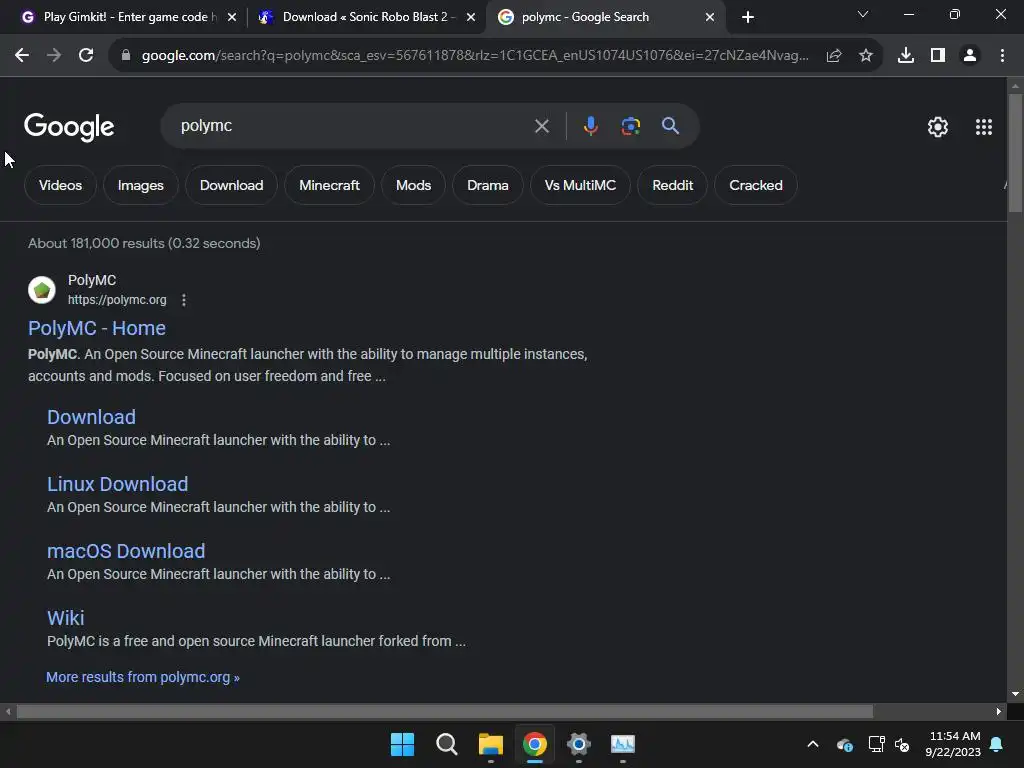1024x768 pixels.
Task: Click into the Google search box
Action: click(x=353, y=126)
